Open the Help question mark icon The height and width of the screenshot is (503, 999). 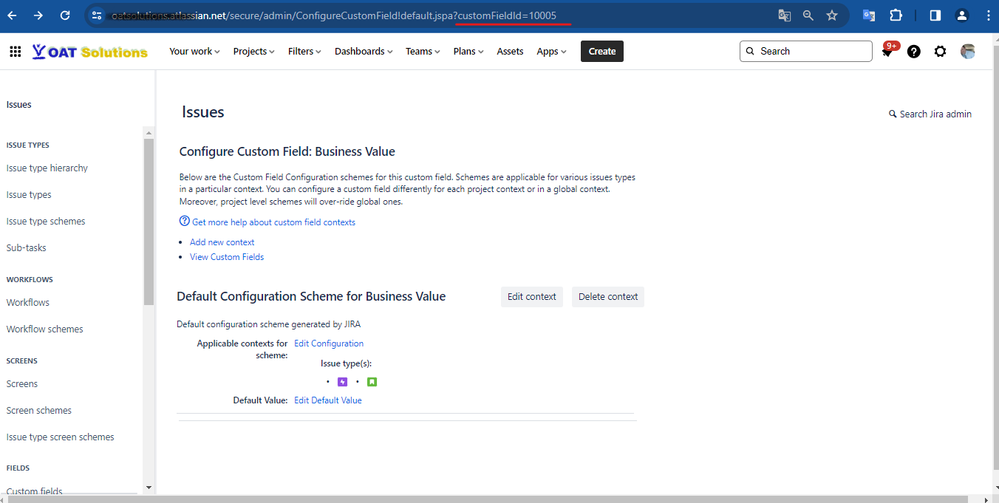click(914, 52)
